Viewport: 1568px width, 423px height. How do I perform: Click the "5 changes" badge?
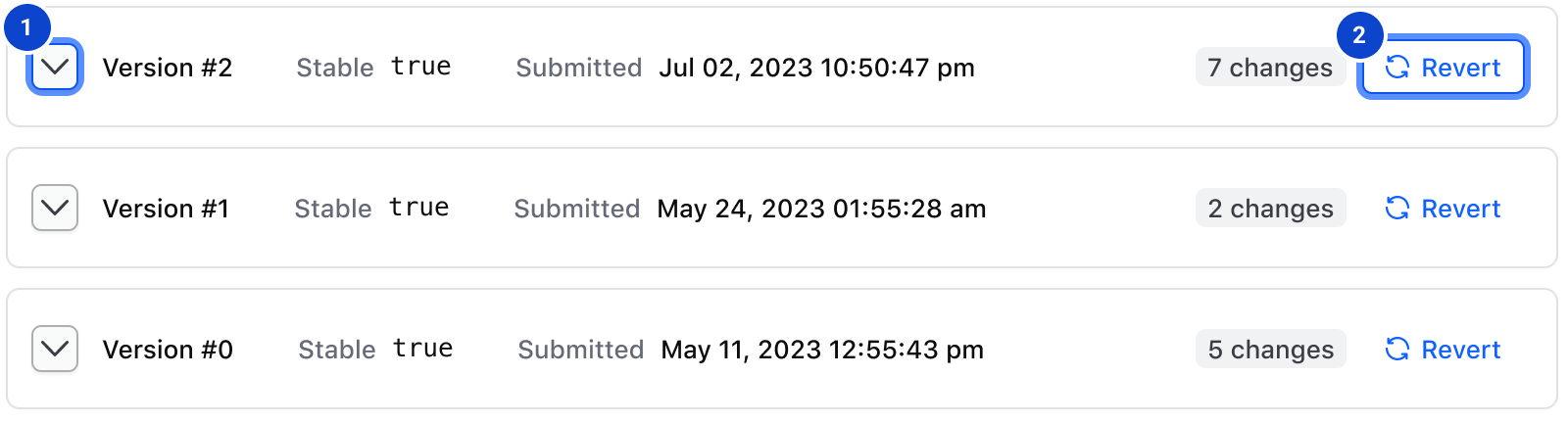tap(1270, 350)
